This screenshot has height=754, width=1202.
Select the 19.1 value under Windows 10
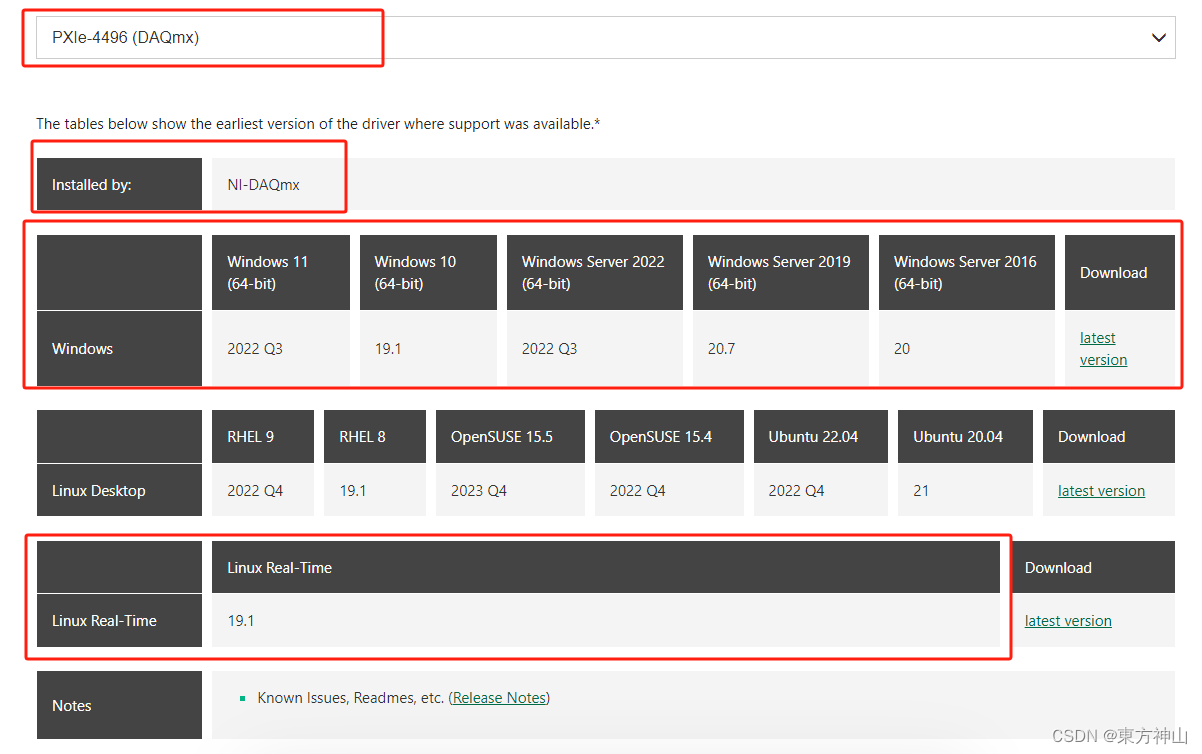click(x=388, y=349)
